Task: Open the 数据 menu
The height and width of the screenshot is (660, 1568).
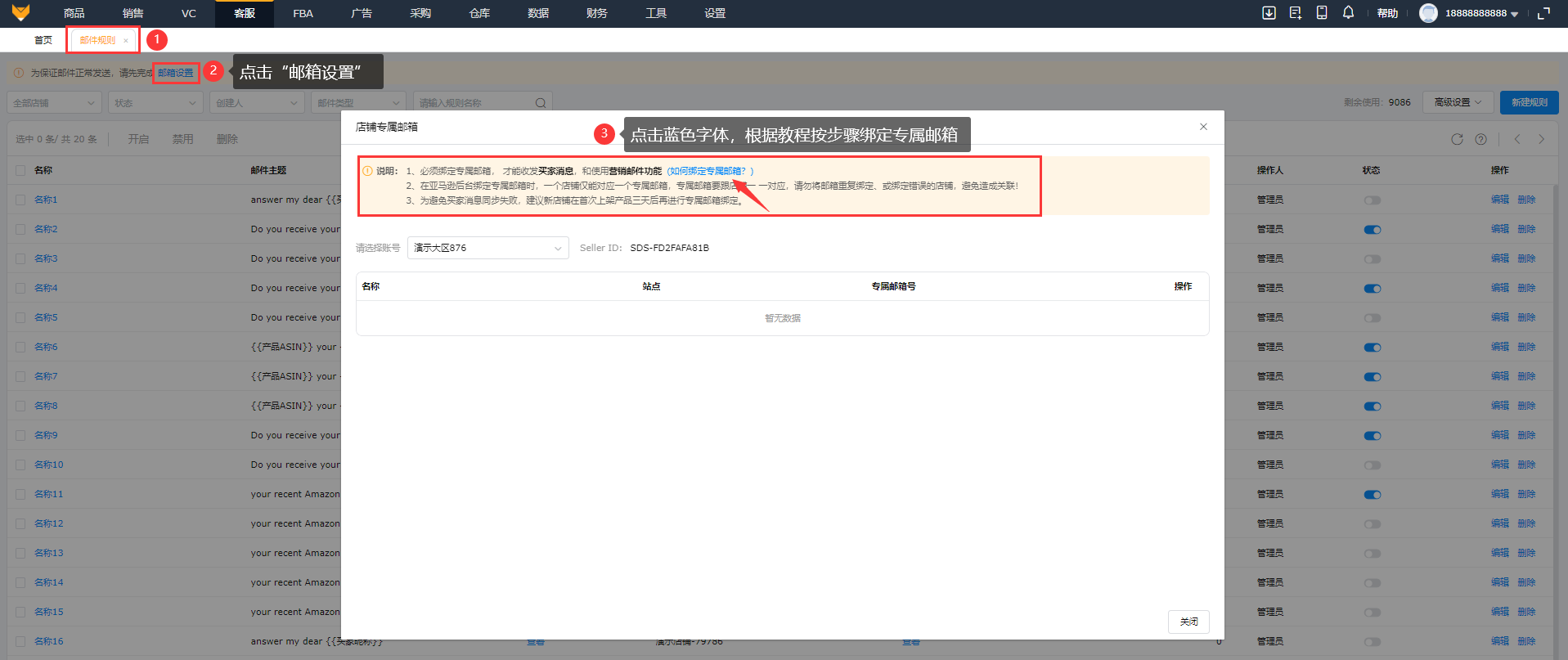Action: 538,13
